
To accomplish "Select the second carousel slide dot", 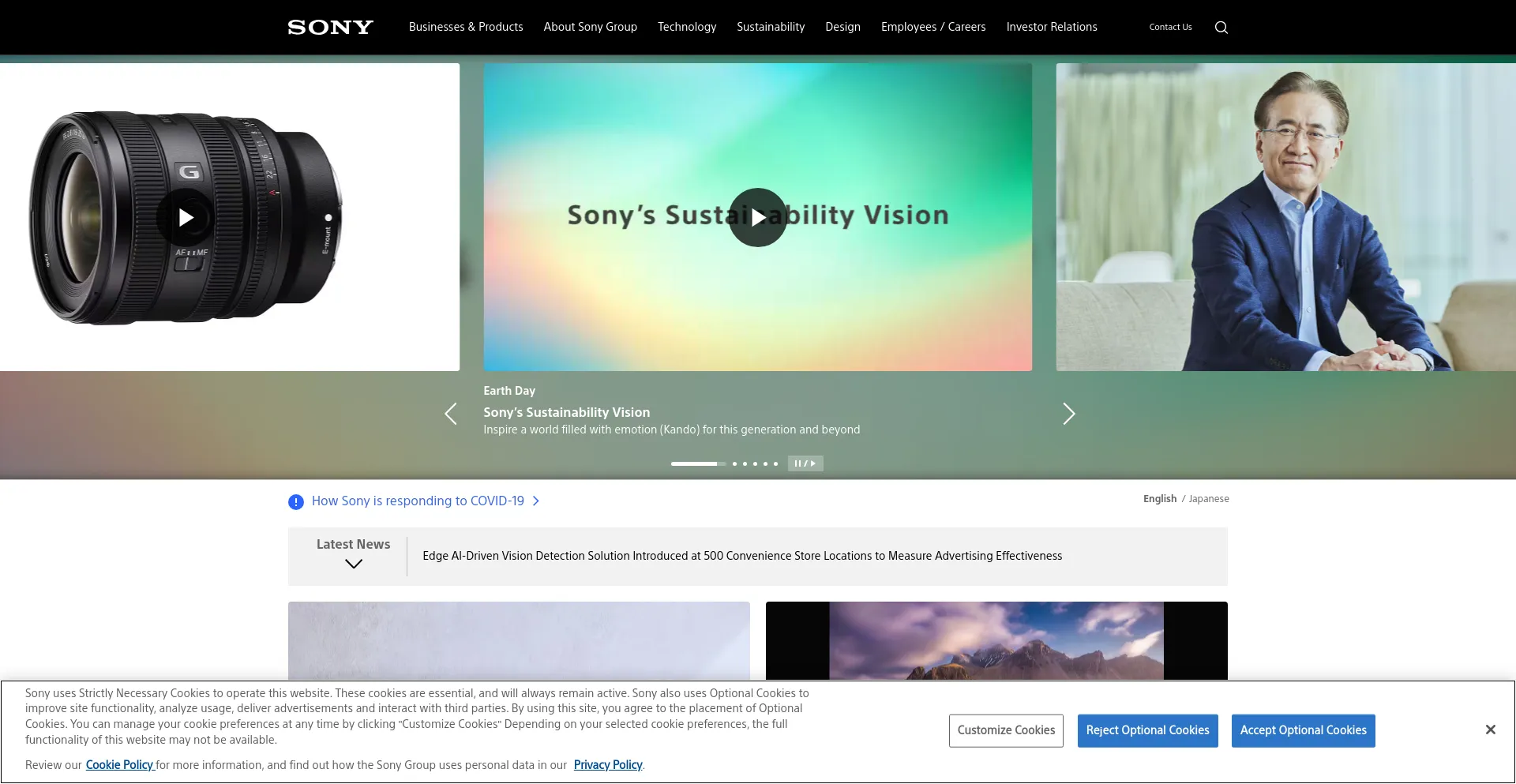I will click(734, 463).
